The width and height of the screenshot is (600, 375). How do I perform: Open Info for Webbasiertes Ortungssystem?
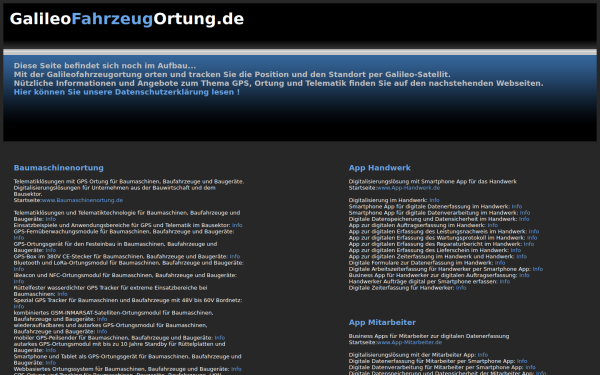[236, 369]
